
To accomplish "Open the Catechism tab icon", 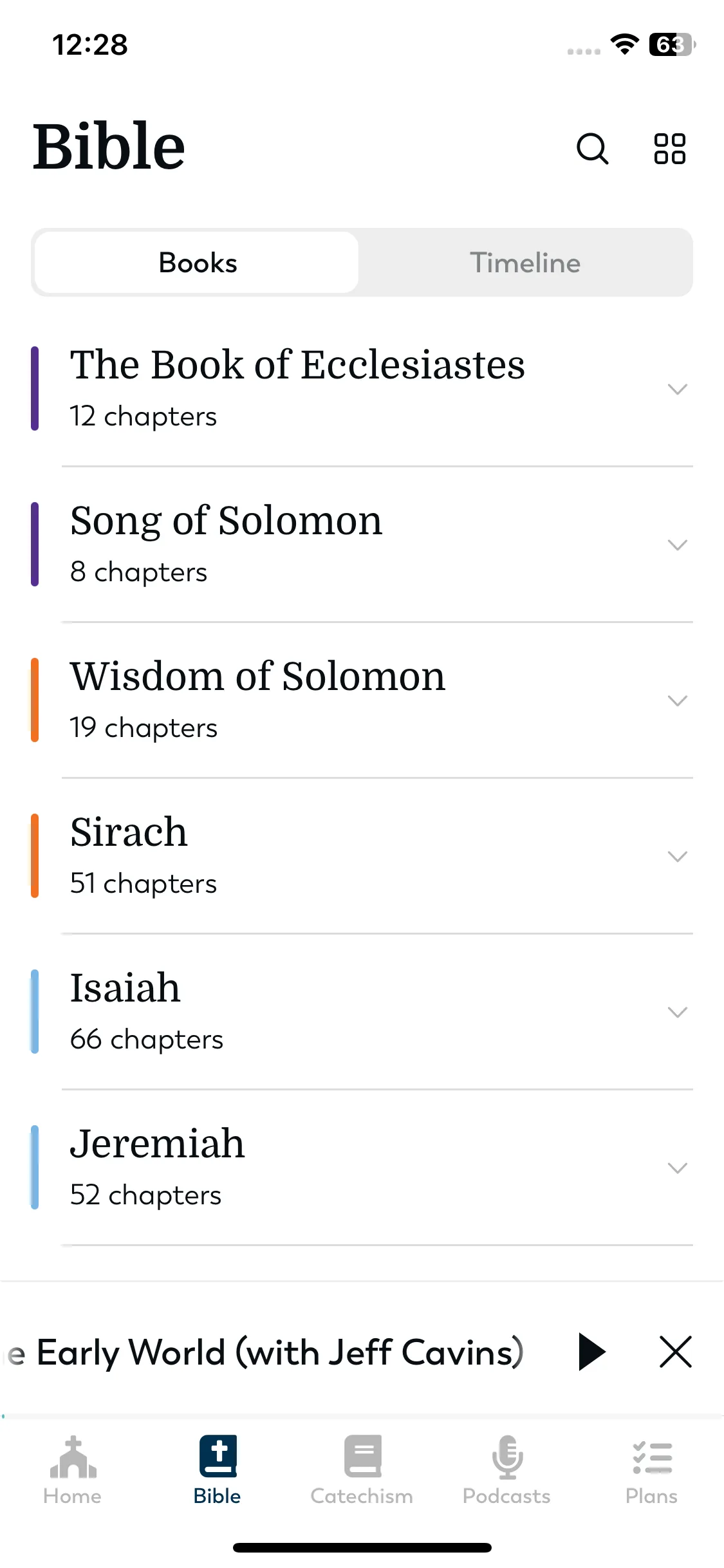I will click(362, 1456).
